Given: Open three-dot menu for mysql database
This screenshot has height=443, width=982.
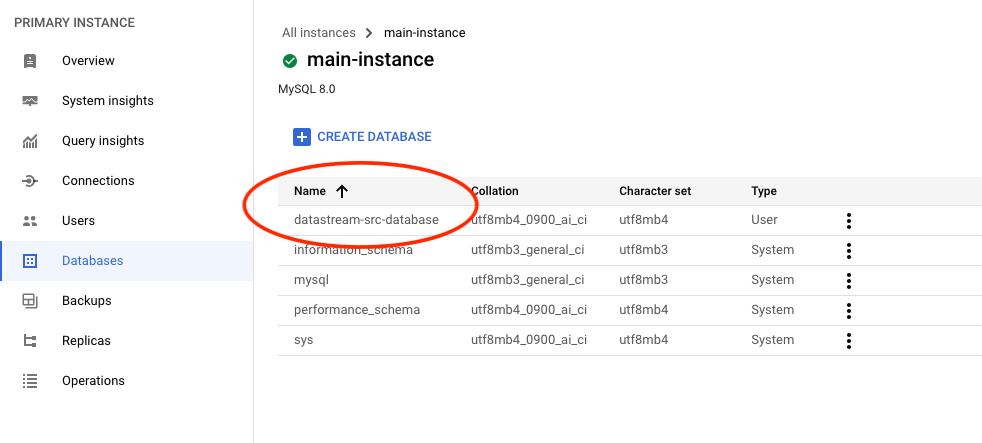Looking at the screenshot, I should click(848, 281).
